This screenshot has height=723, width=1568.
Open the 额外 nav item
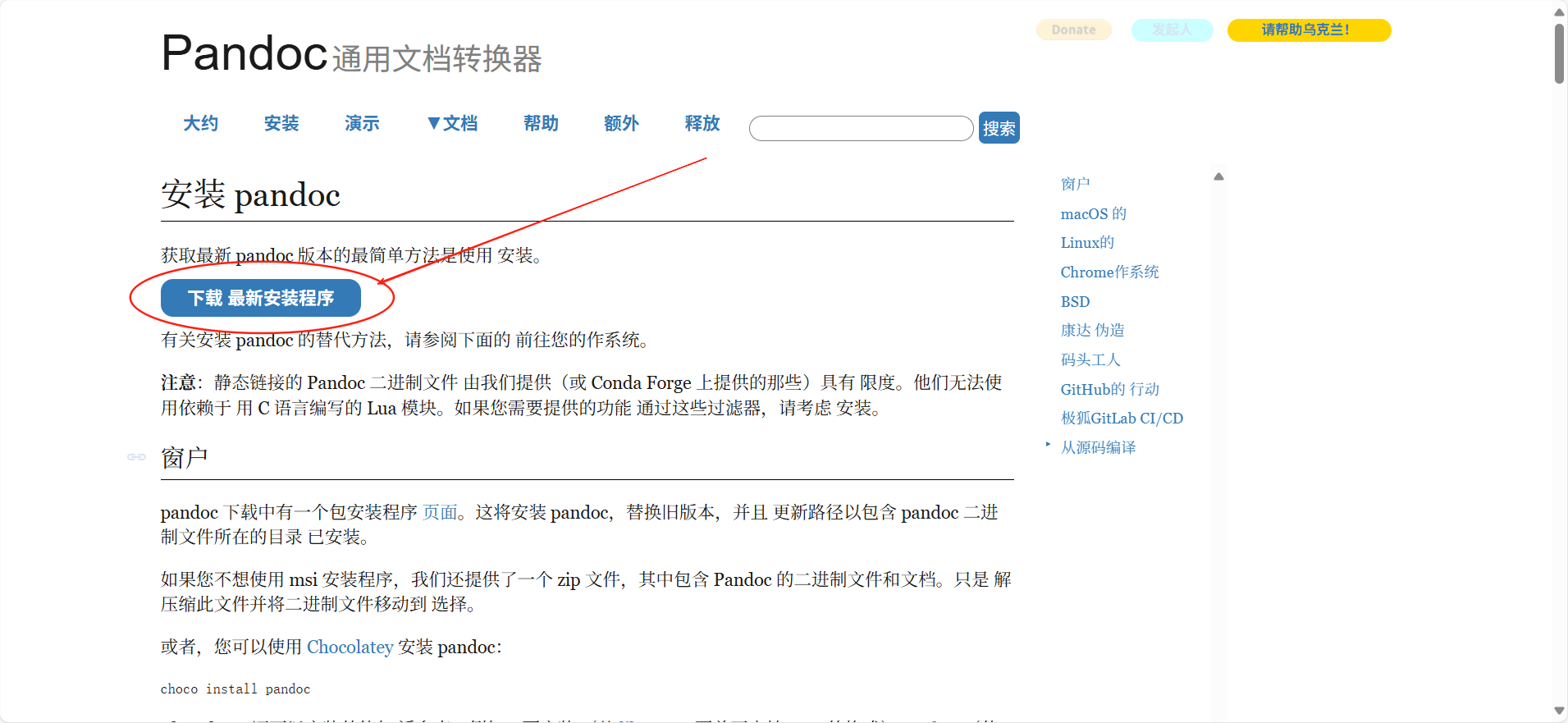click(621, 123)
